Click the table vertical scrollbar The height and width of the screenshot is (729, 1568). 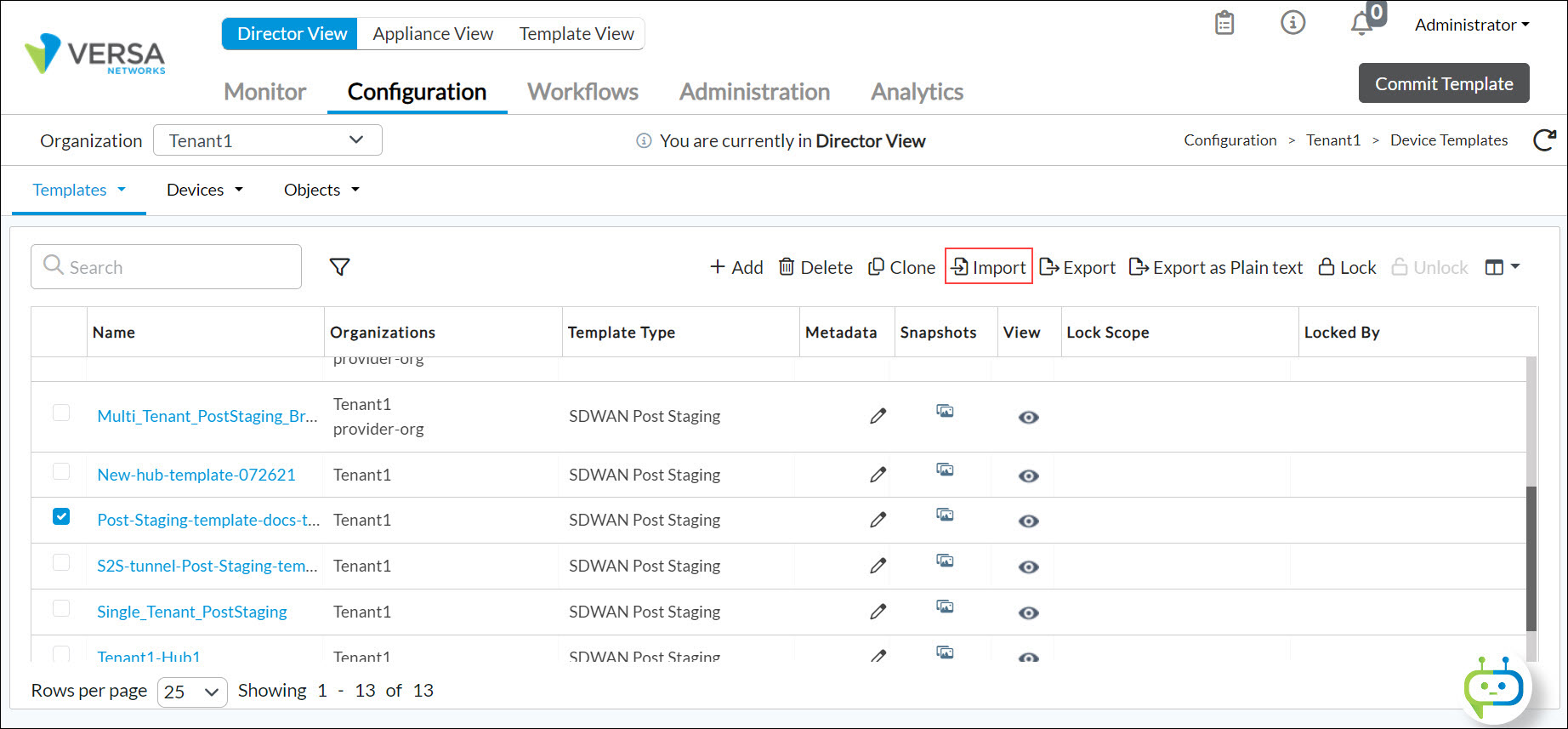point(1531,557)
